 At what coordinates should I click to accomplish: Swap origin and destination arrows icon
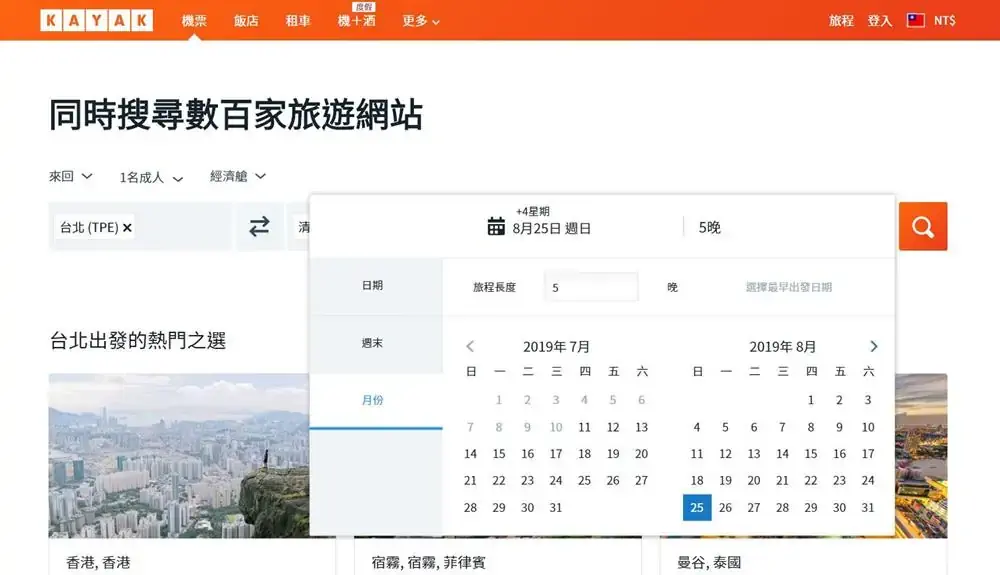click(259, 227)
